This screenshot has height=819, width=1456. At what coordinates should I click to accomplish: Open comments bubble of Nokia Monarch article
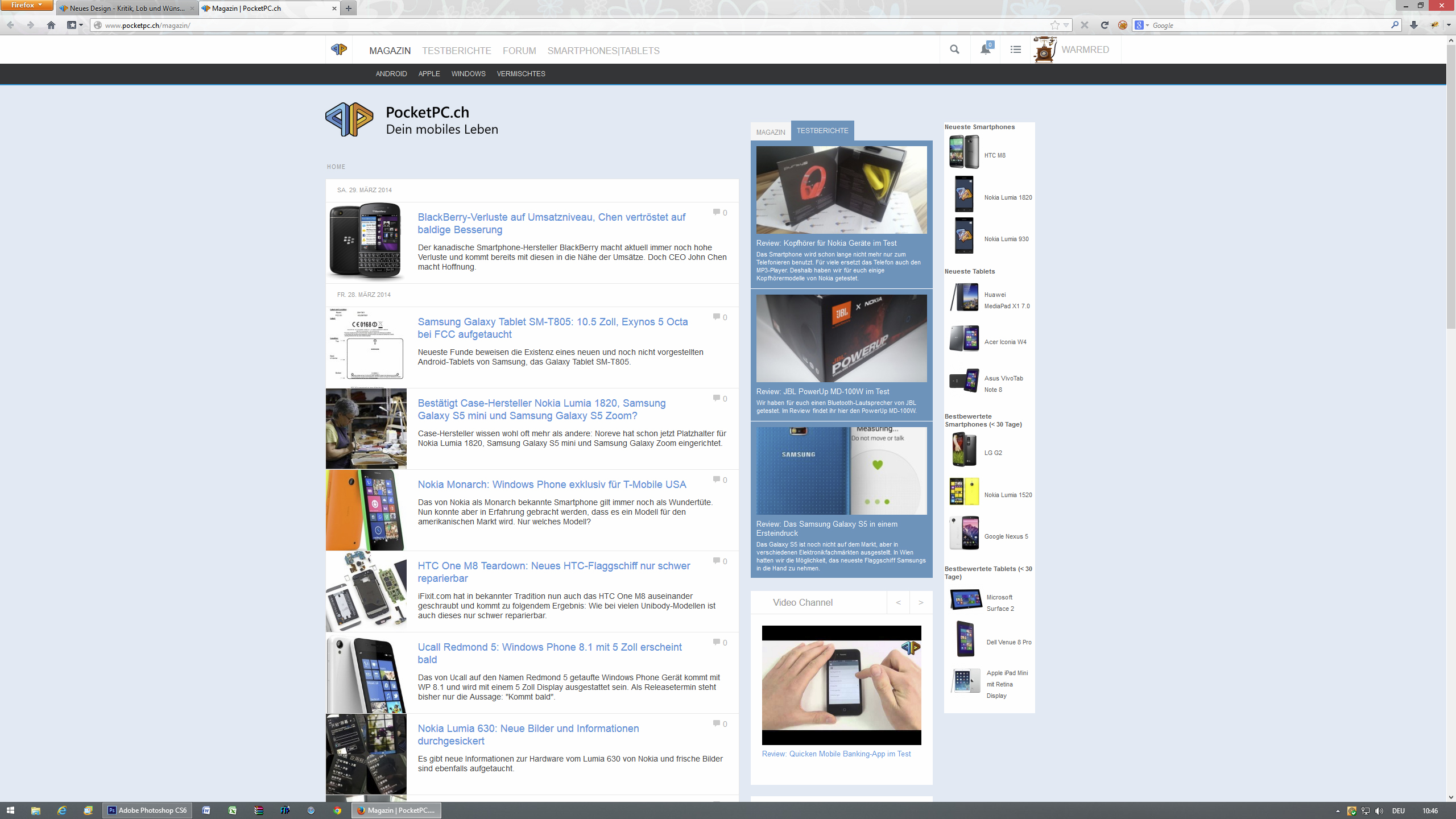(717, 479)
